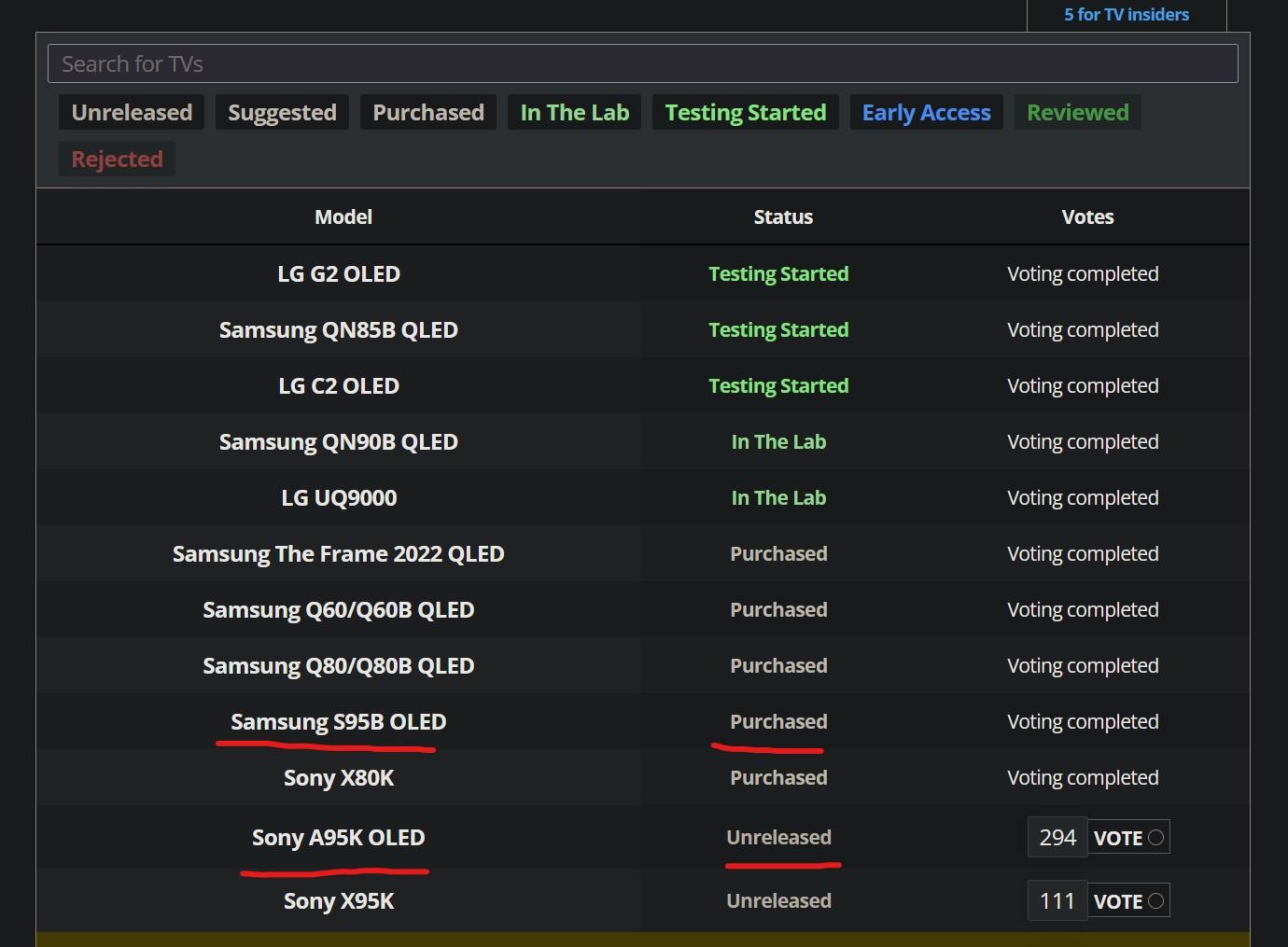Open the Sony X95K entry

coord(339,900)
